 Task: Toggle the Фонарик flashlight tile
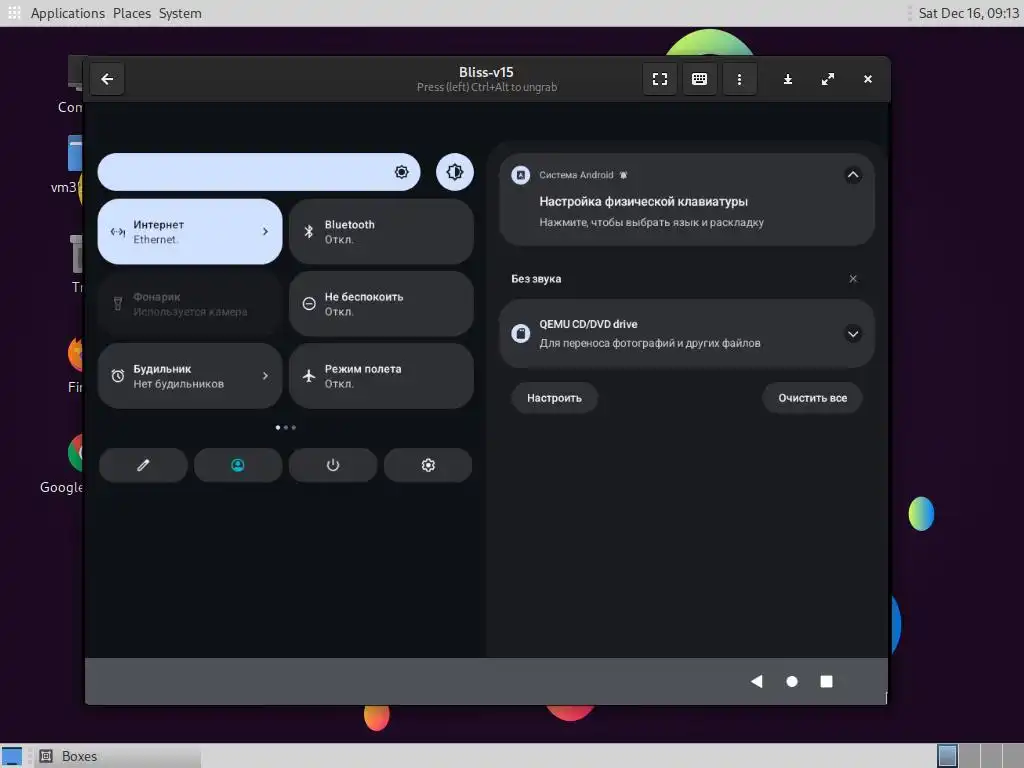coord(190,304)
